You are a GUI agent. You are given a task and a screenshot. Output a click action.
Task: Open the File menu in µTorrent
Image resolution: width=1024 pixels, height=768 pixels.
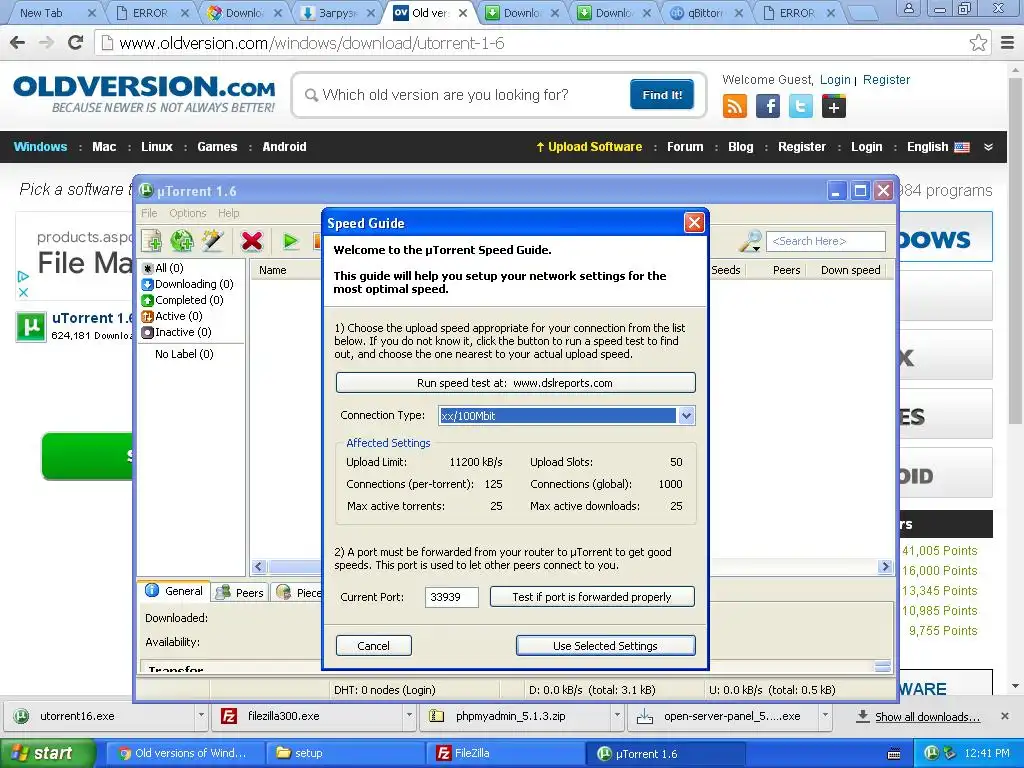click(149, 213)
